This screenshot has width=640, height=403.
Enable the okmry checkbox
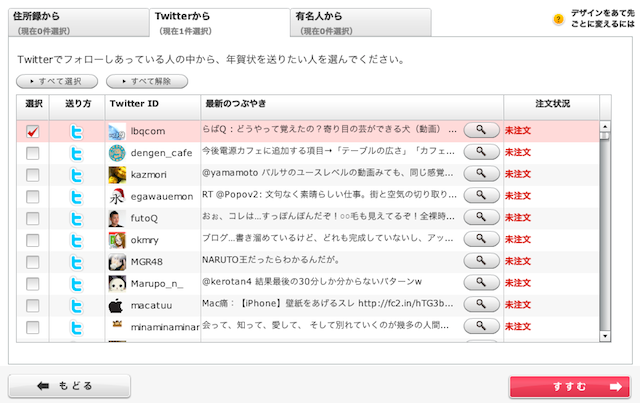(x=33, y=240)
